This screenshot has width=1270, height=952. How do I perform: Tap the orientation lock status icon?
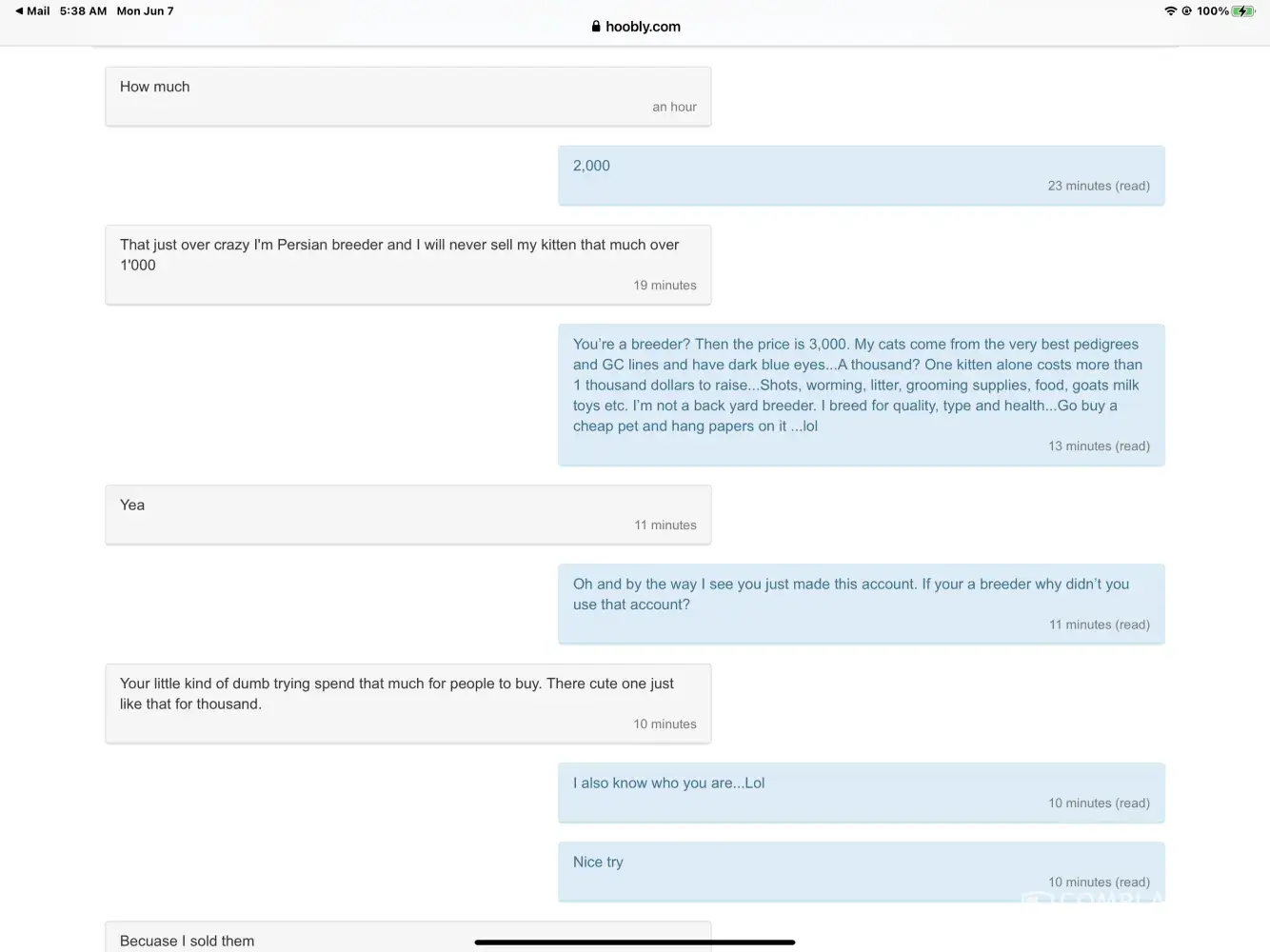[x=1186, y=11]
